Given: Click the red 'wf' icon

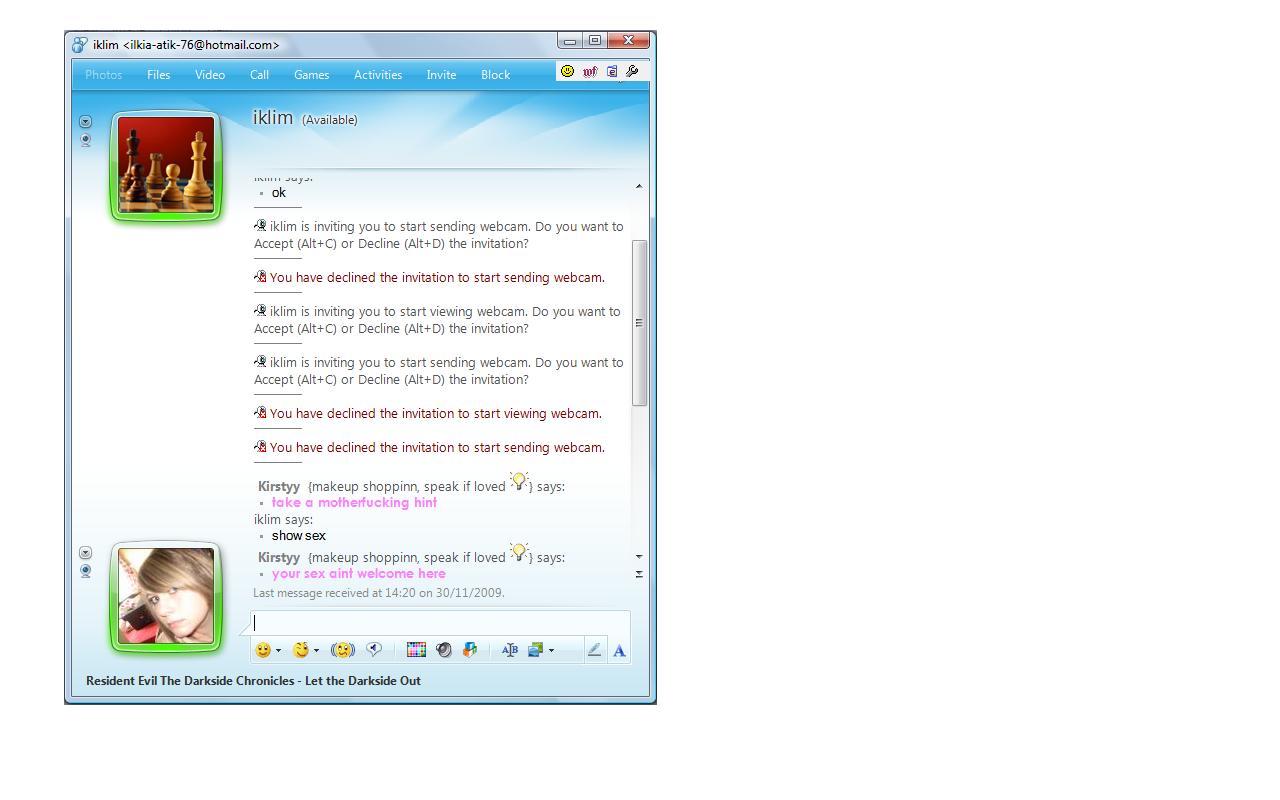Looking at the screenshot, I should 590,71.
